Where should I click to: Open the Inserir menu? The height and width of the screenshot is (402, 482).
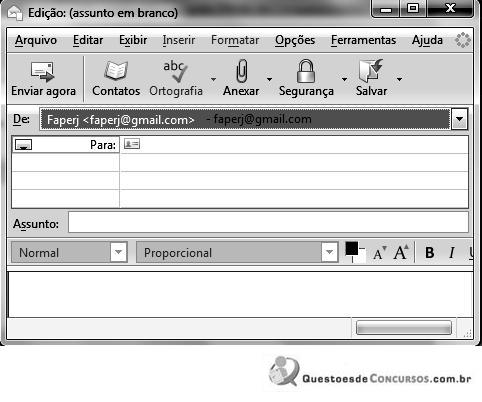click(179, 40)
